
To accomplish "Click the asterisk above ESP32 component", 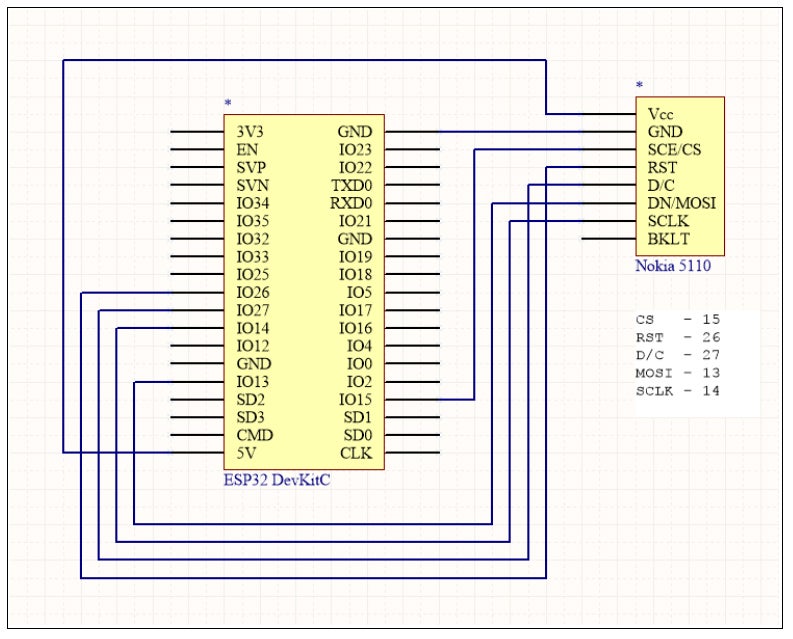I will 228,103.
